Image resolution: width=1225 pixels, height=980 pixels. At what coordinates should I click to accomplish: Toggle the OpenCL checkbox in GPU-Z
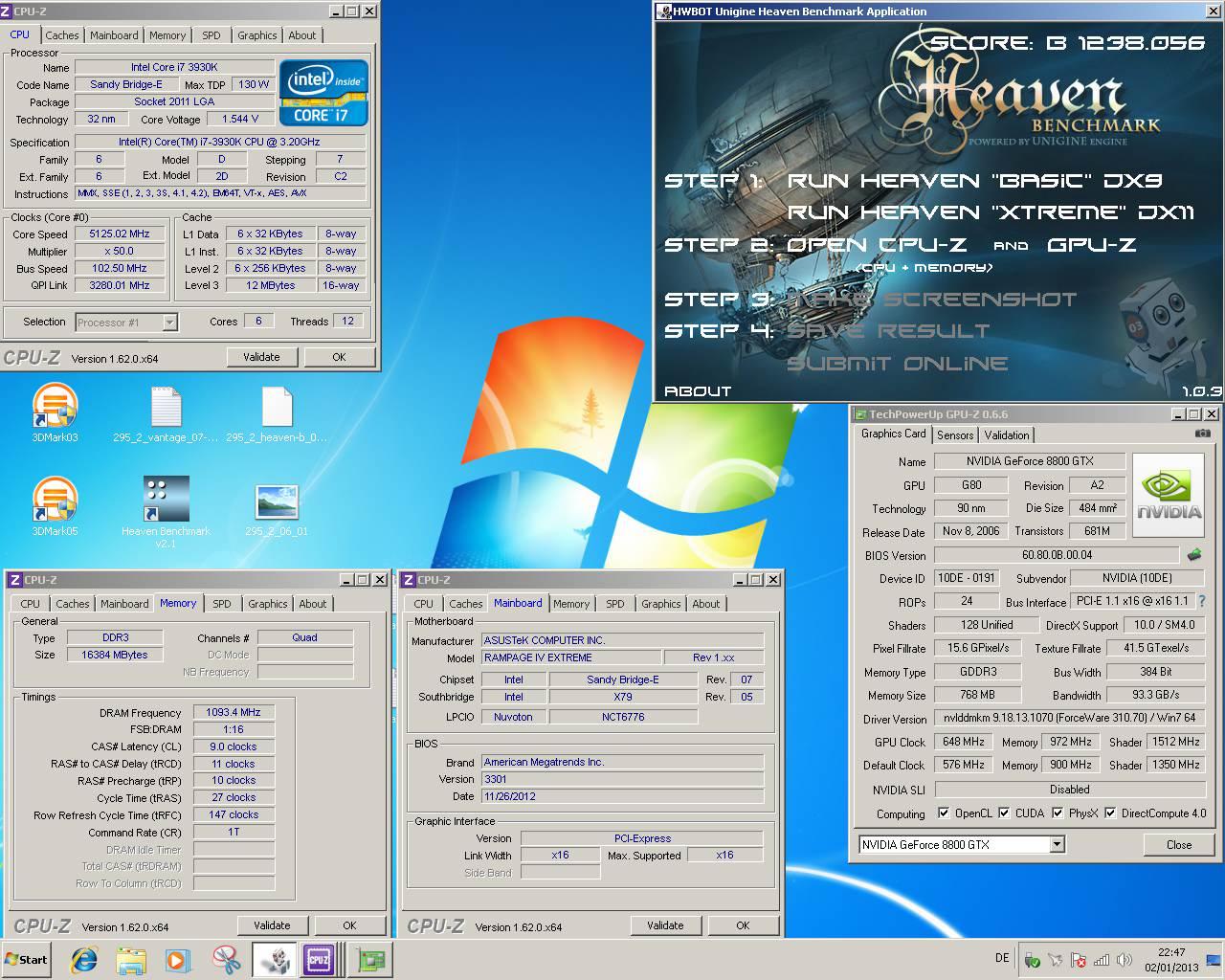(x=944, y=813)
